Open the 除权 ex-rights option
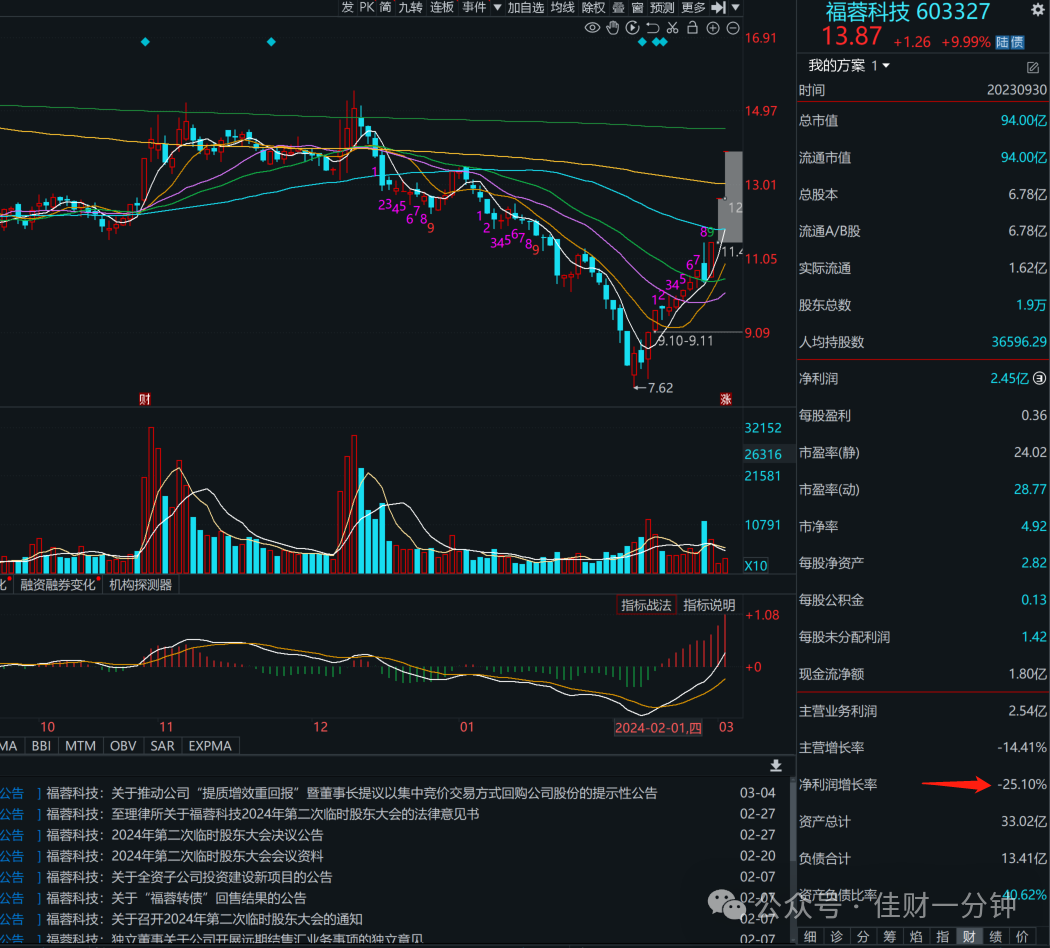The height and width of the screenshot is (948, 1050). (x=593, y=7)
